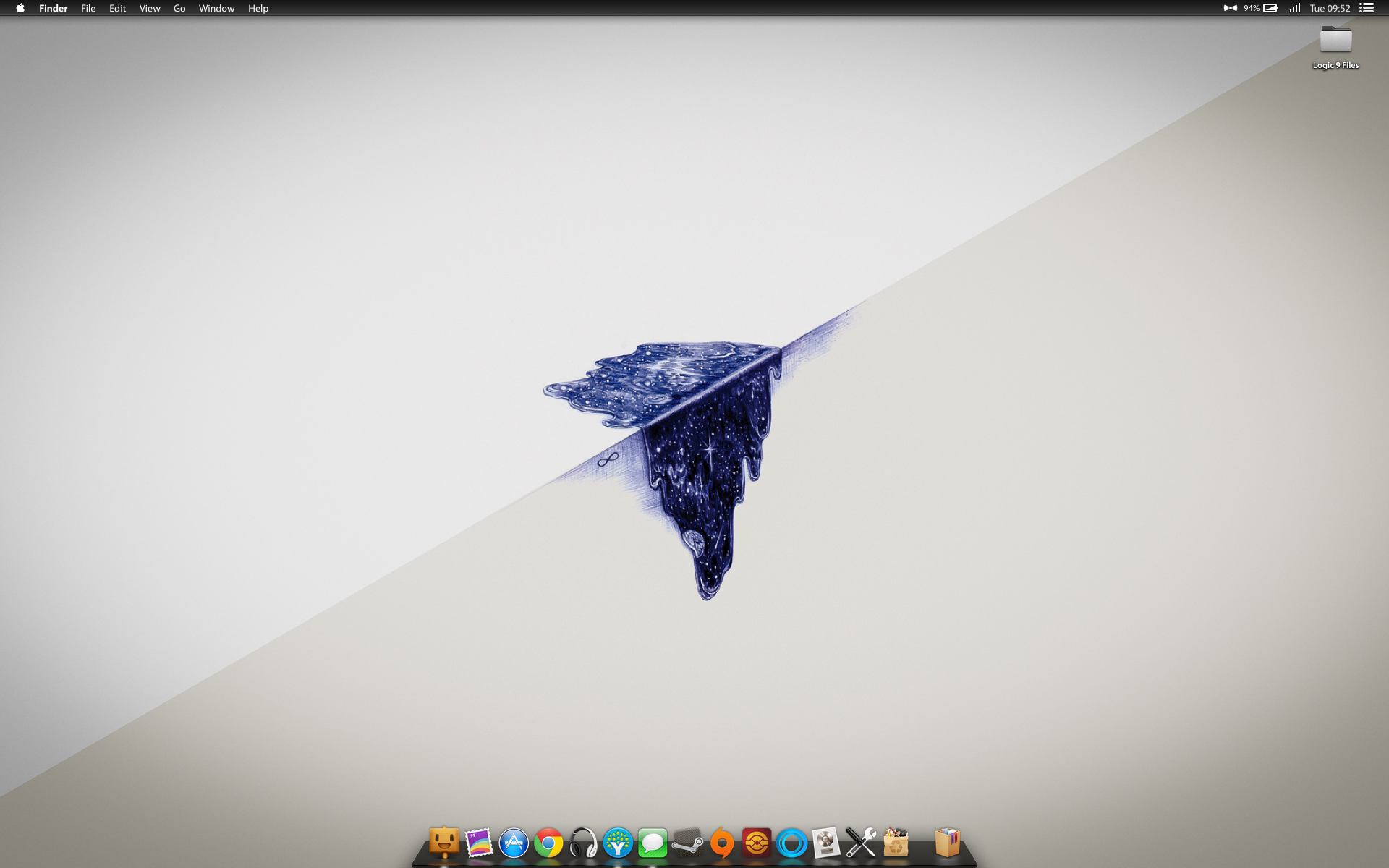Open the headphones music app in dock
The height and width of the screenshot is (868, 1389).
click(x=583, y=843)
